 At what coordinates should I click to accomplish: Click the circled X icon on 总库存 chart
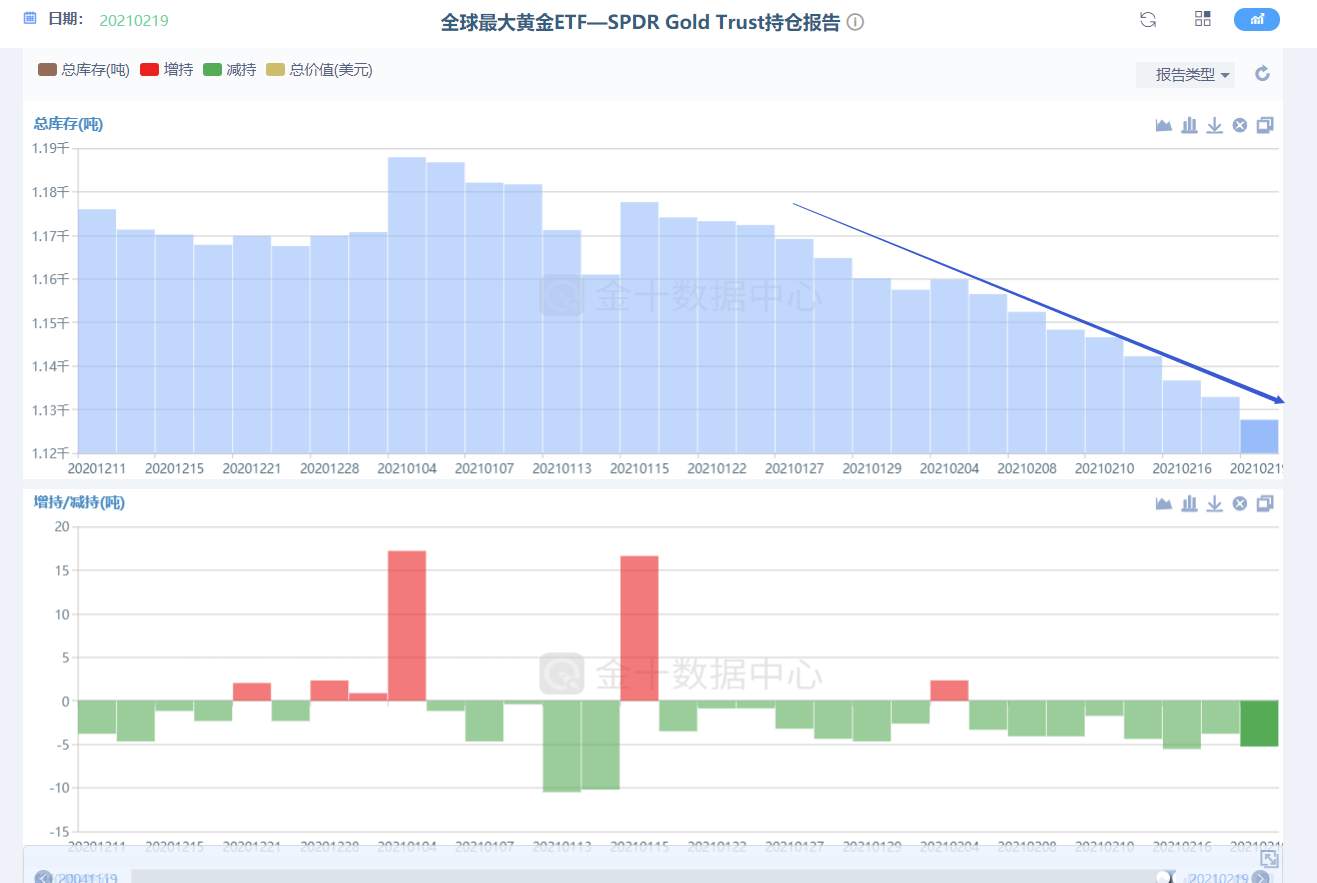tap(1240, 125)
